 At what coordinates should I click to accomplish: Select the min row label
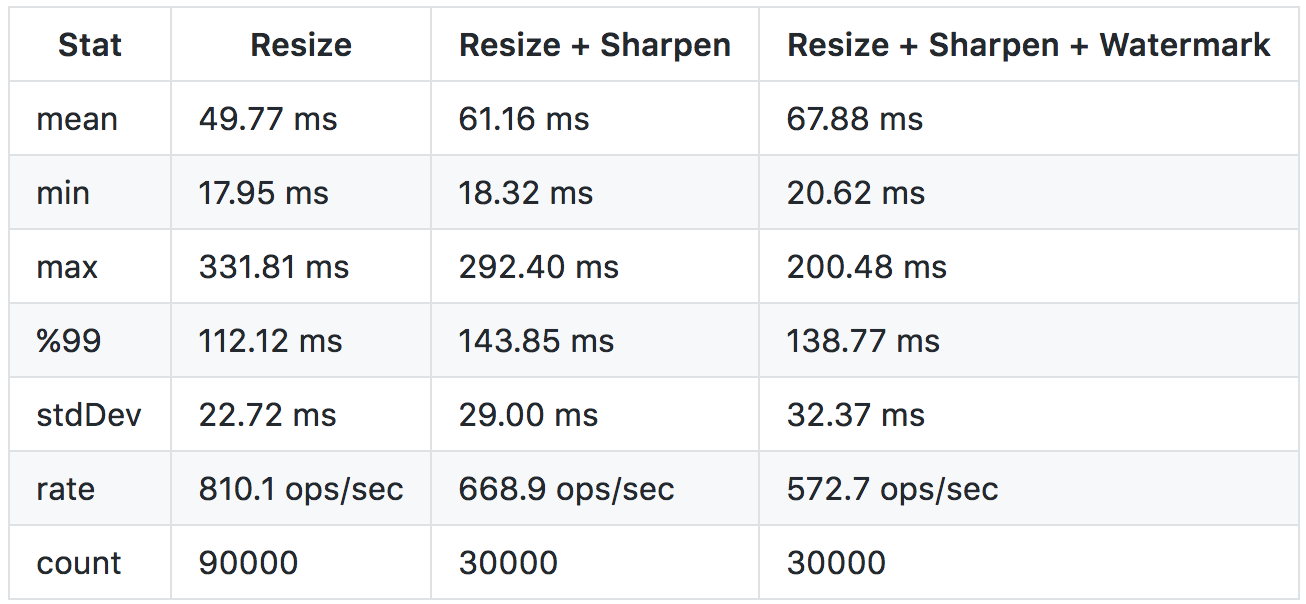63,193
